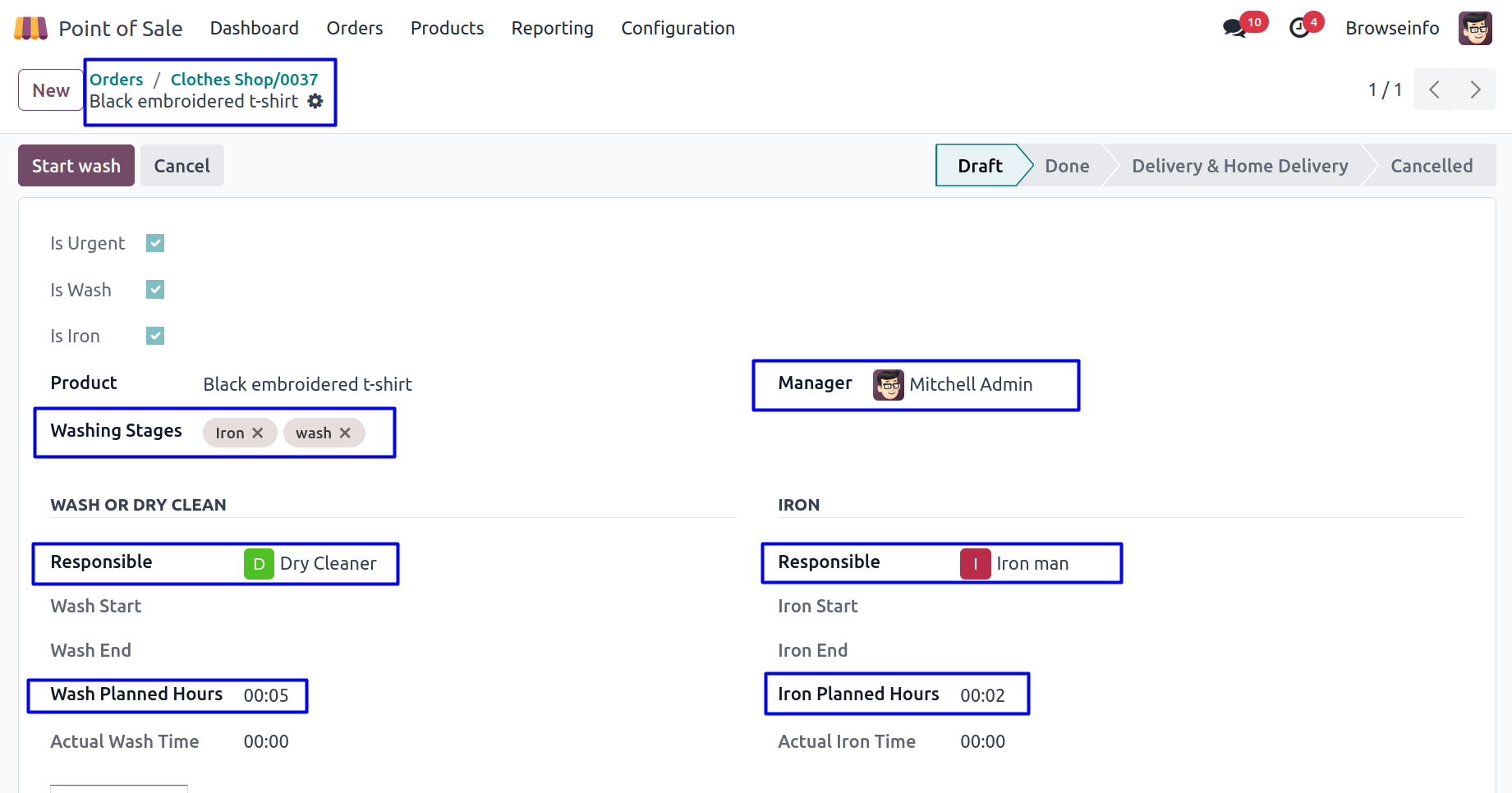This screenshot has width=1512, height=793.
Task: Toggle the Is Wash checkbox
Action: point(155,290)
